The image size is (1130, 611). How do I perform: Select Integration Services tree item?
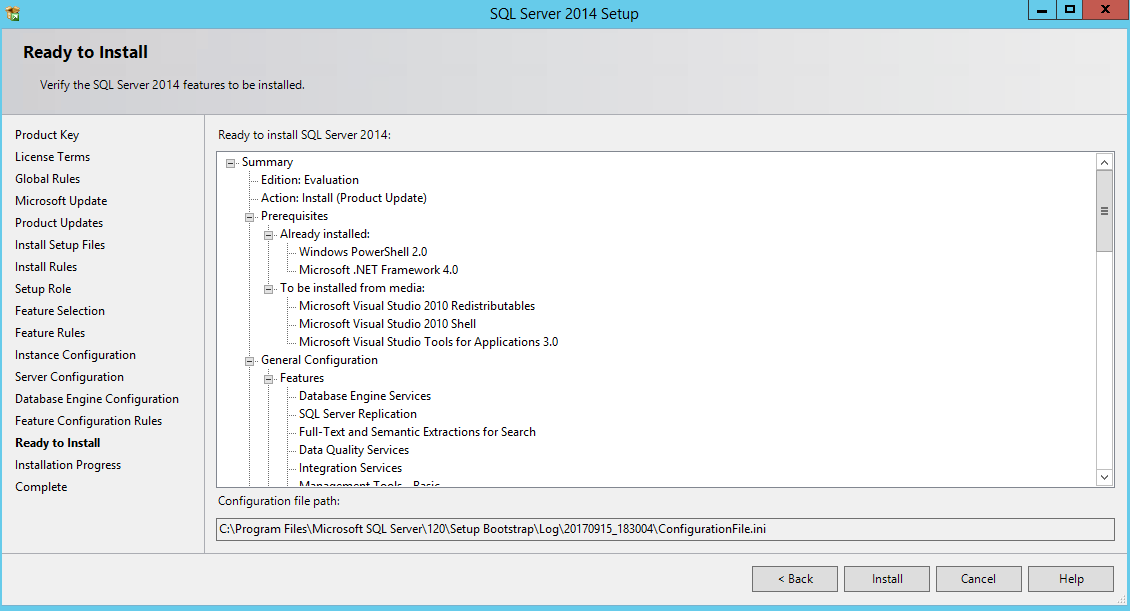point(350,468)
